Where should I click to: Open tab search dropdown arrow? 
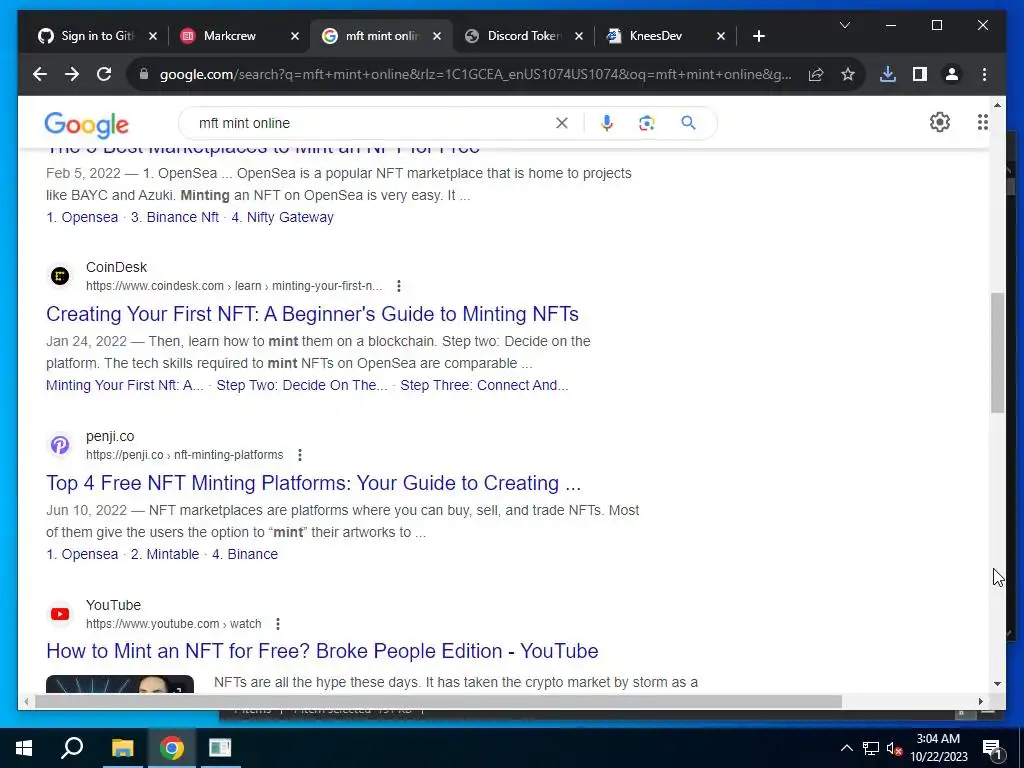tap(844, 25)
